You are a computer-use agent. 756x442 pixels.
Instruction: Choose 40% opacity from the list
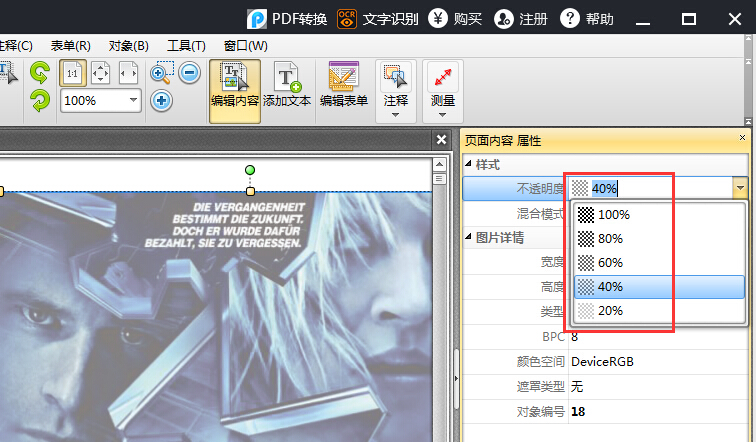click(x=659, y=287)
